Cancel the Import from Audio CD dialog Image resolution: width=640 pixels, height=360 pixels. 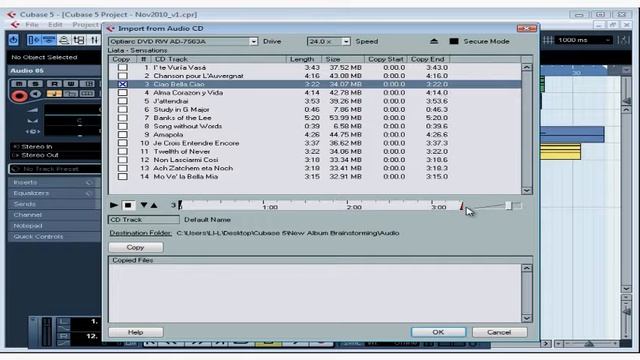click(499, 332)
